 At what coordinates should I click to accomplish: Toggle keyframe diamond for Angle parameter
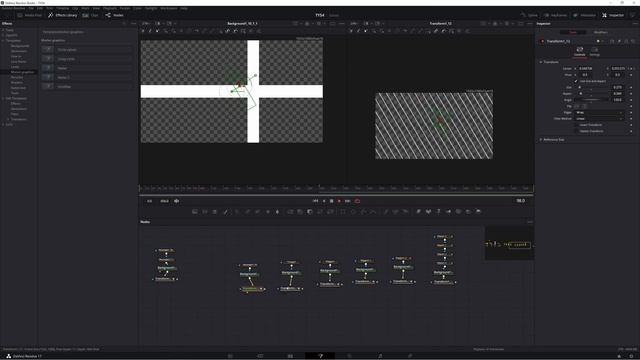coord(631,100)
